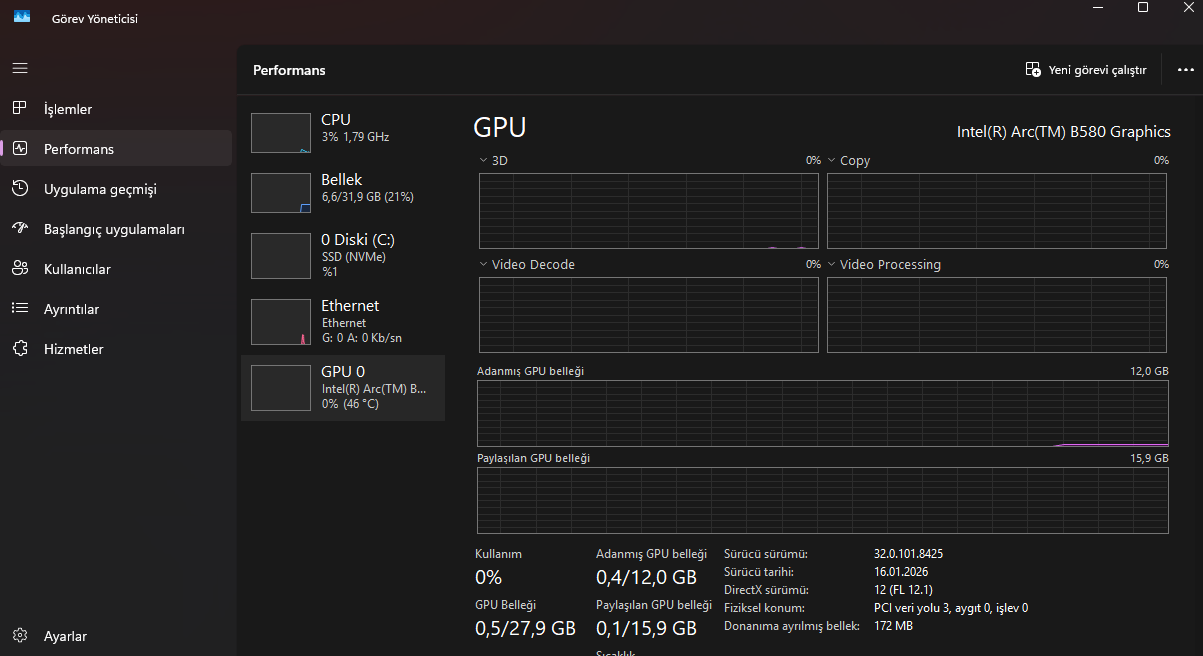Show the Hizmetler page

pos(116,349)
